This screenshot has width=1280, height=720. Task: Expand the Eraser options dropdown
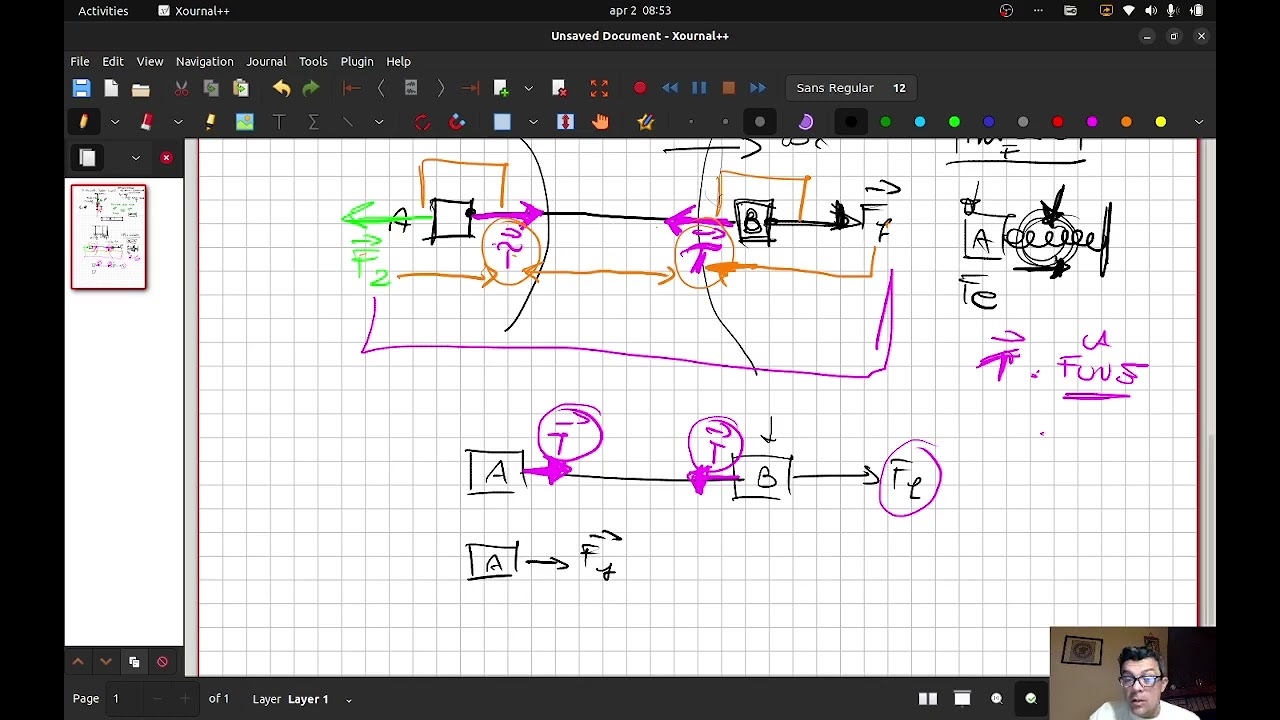click(x=178, y=122)
